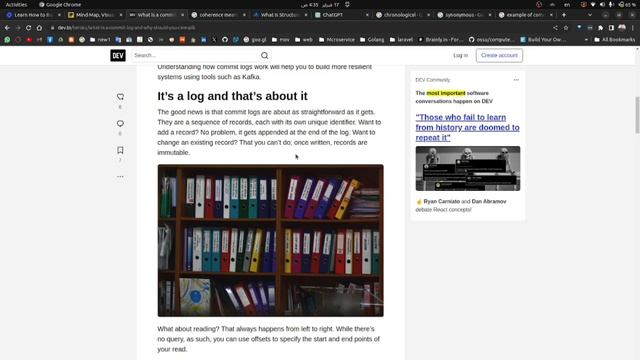Expand the bookmarks bar overflow arrow

pyautogui.click(x=586, y=40)
